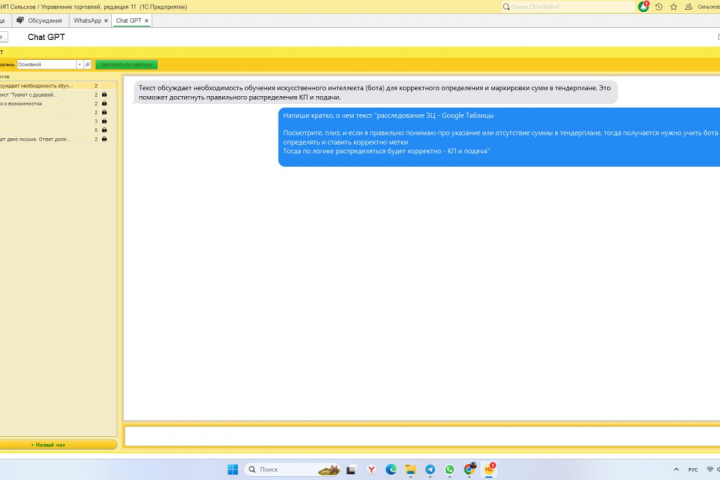Click the green Заполнить по шаблону button
Screen dimensions: 720x480
point(127,65)
